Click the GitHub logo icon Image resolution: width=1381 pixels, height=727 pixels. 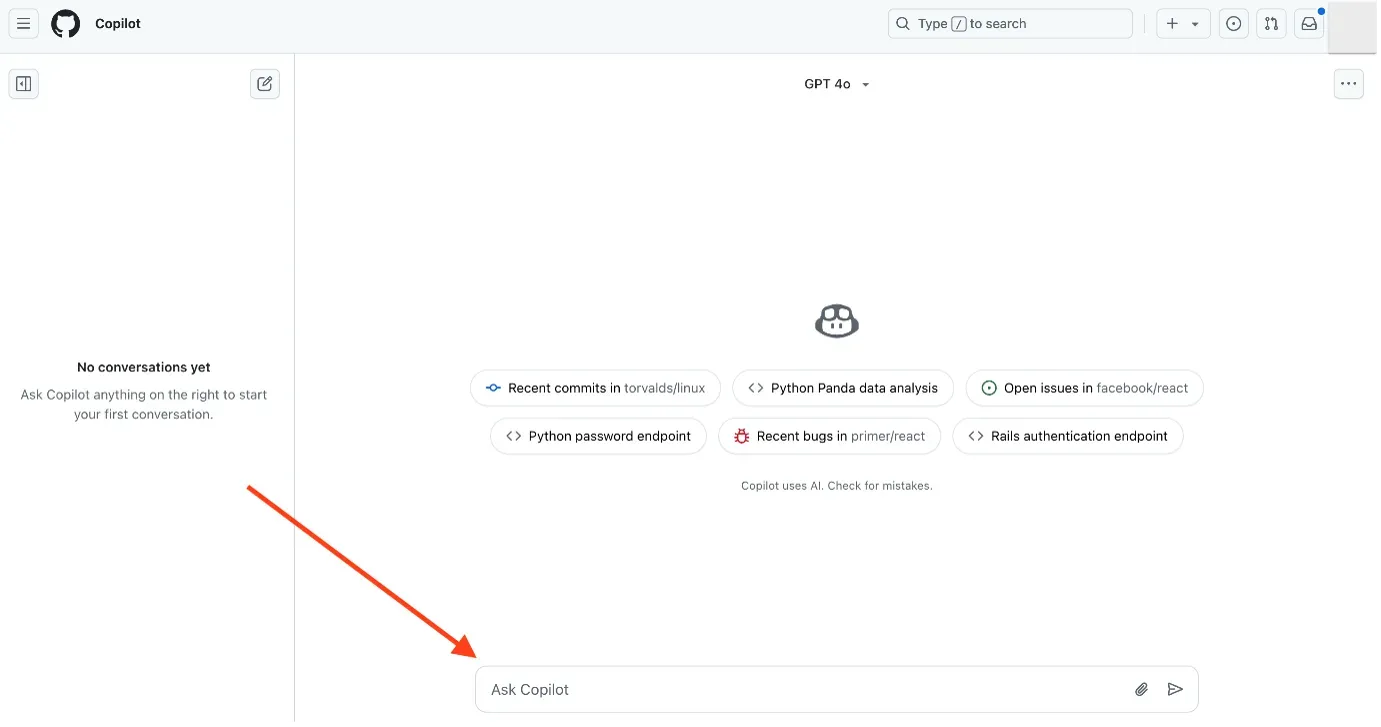(x=66, y=24)
